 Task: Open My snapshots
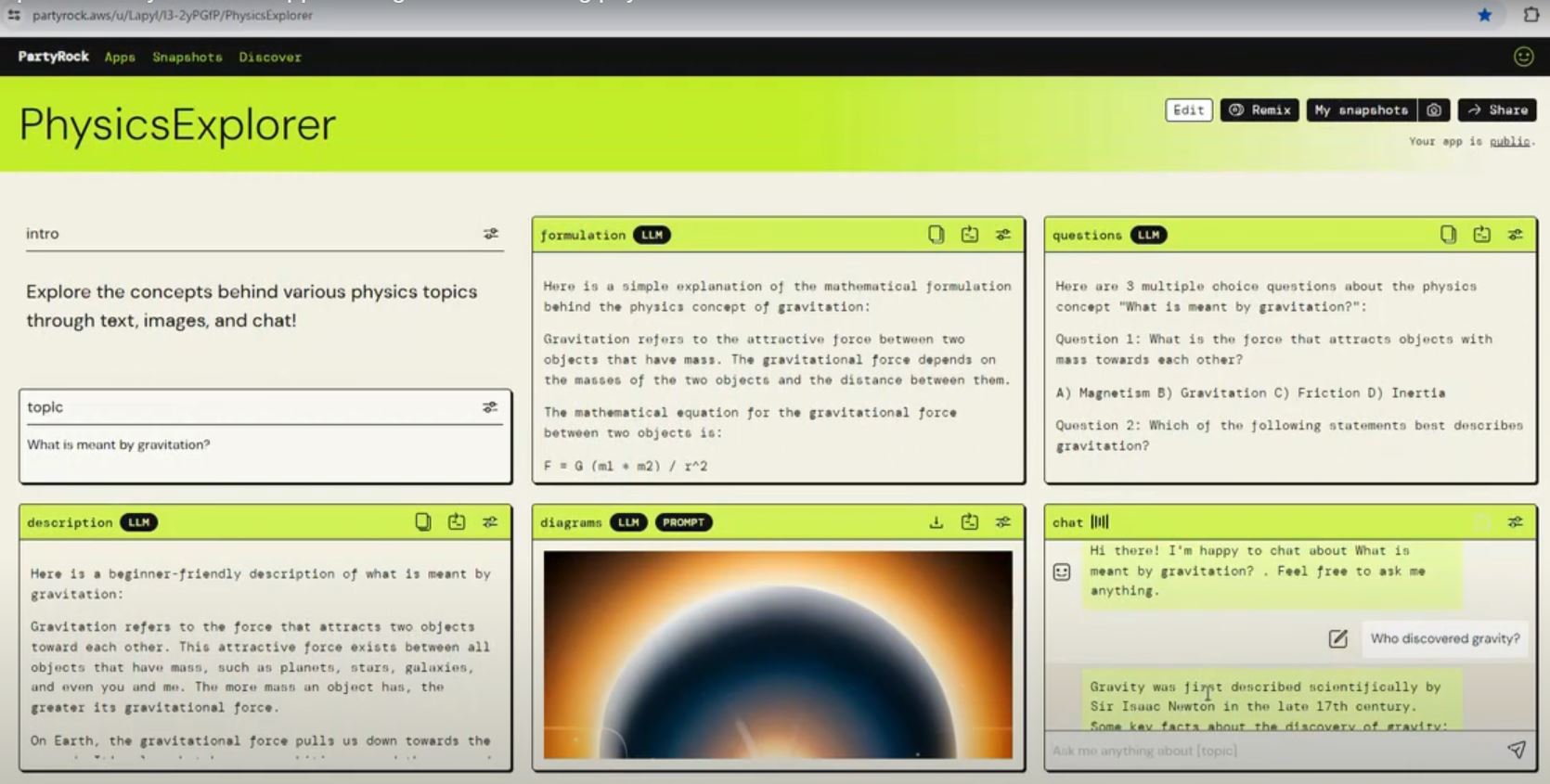pos(1362,109)
